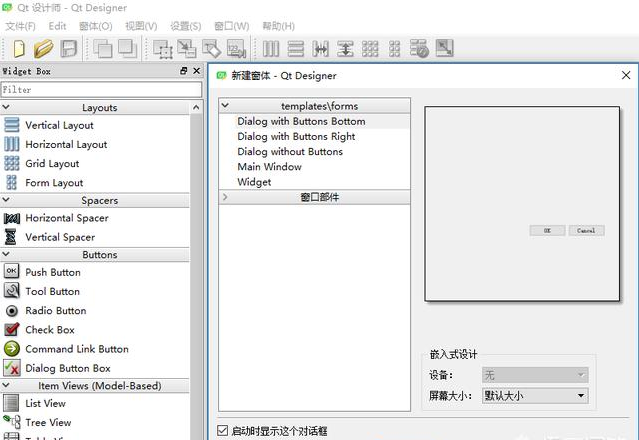Close the Widget Box panel
The image size is (639, 440).
point(196,71)
